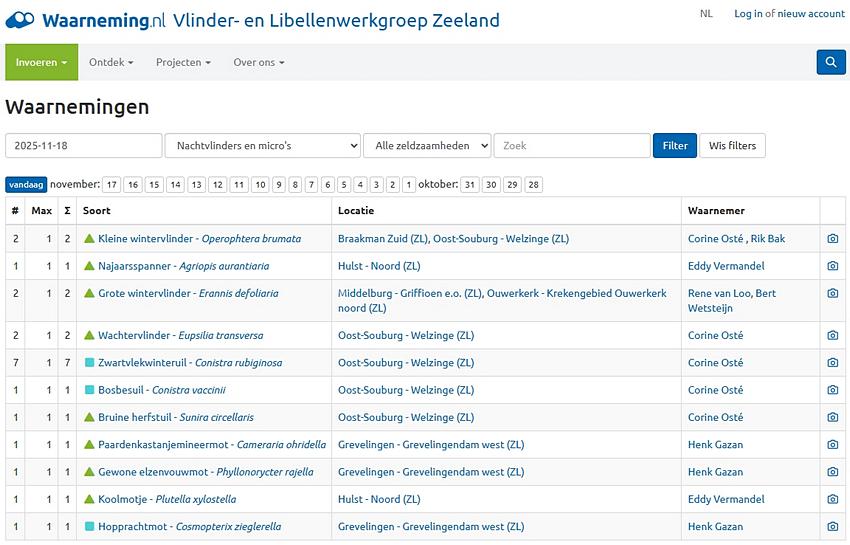Select november 1 date tab
This screenshot has width=850, height=545.
[x=409, y=184]
